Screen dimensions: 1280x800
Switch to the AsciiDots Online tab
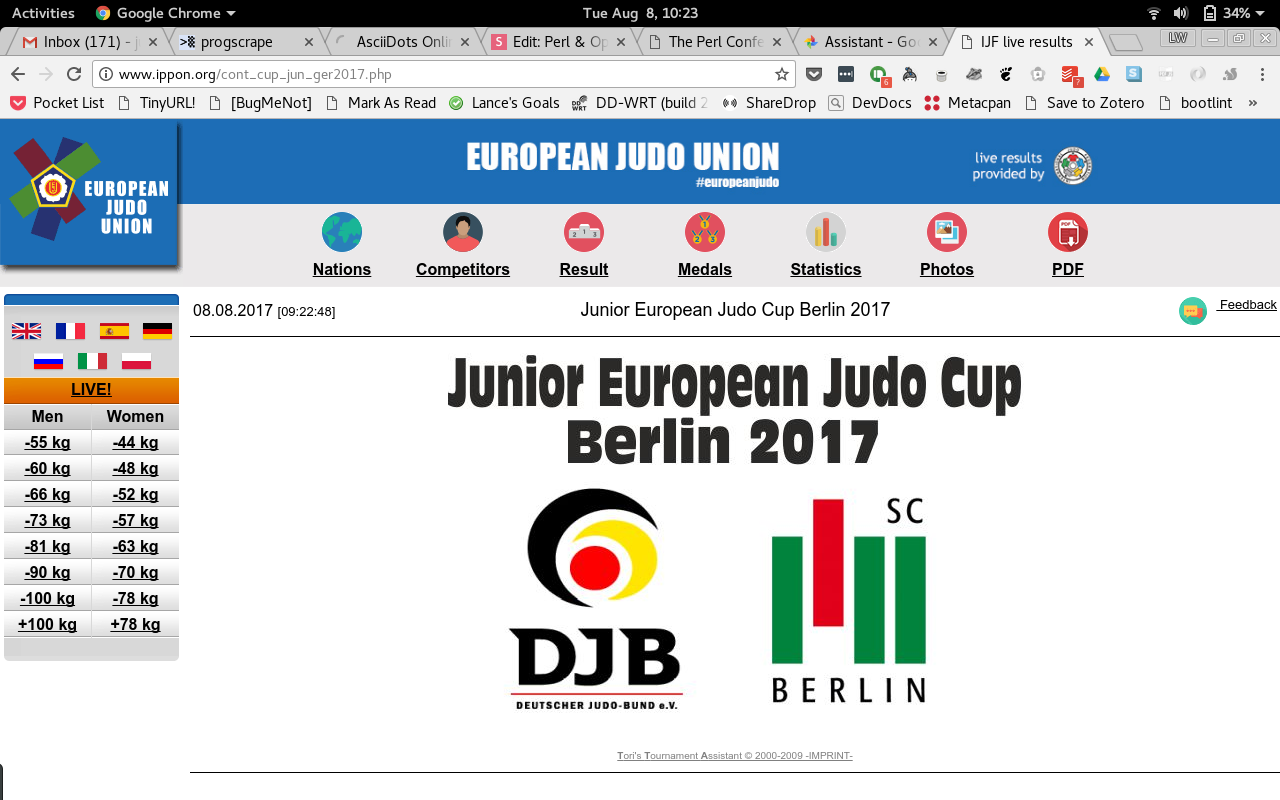point(403,42)
